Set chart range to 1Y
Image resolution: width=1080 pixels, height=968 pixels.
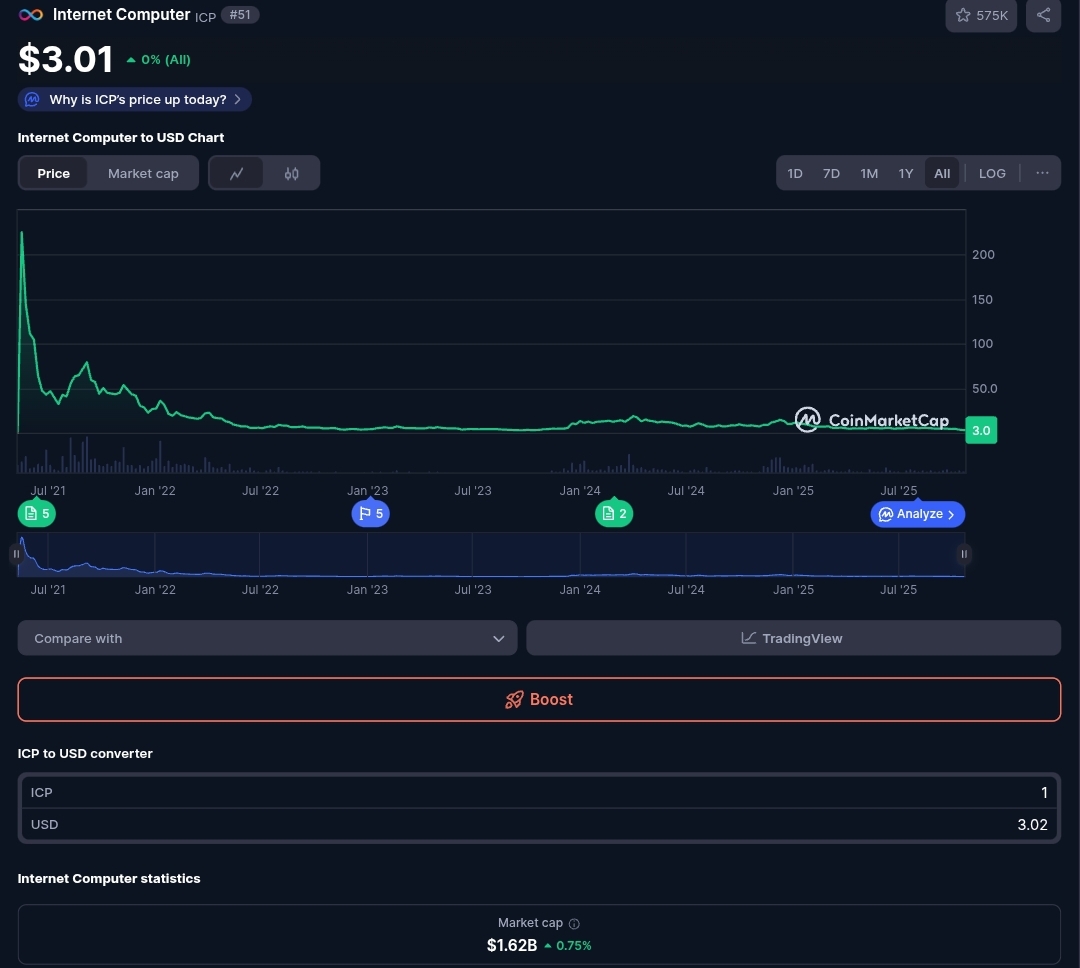[906, 173]
